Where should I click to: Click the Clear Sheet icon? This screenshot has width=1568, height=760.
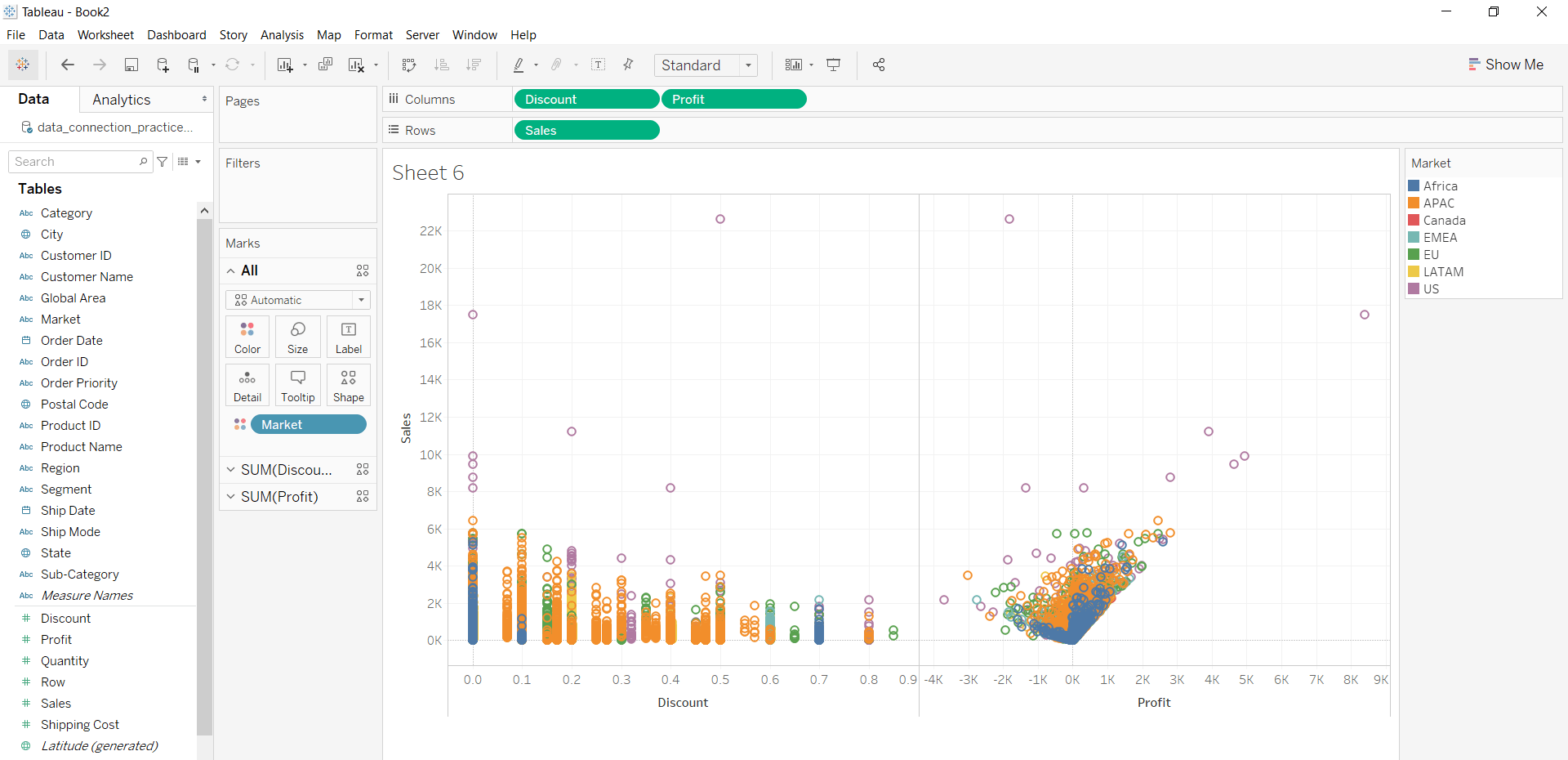pos(357,65)
